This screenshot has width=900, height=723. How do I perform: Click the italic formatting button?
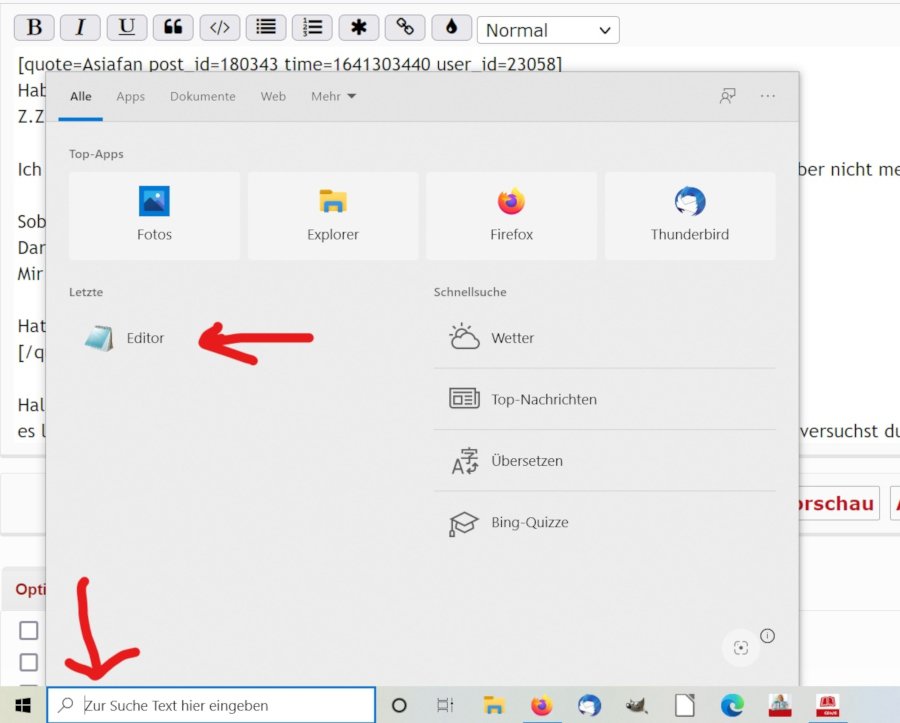coord(81,28)
